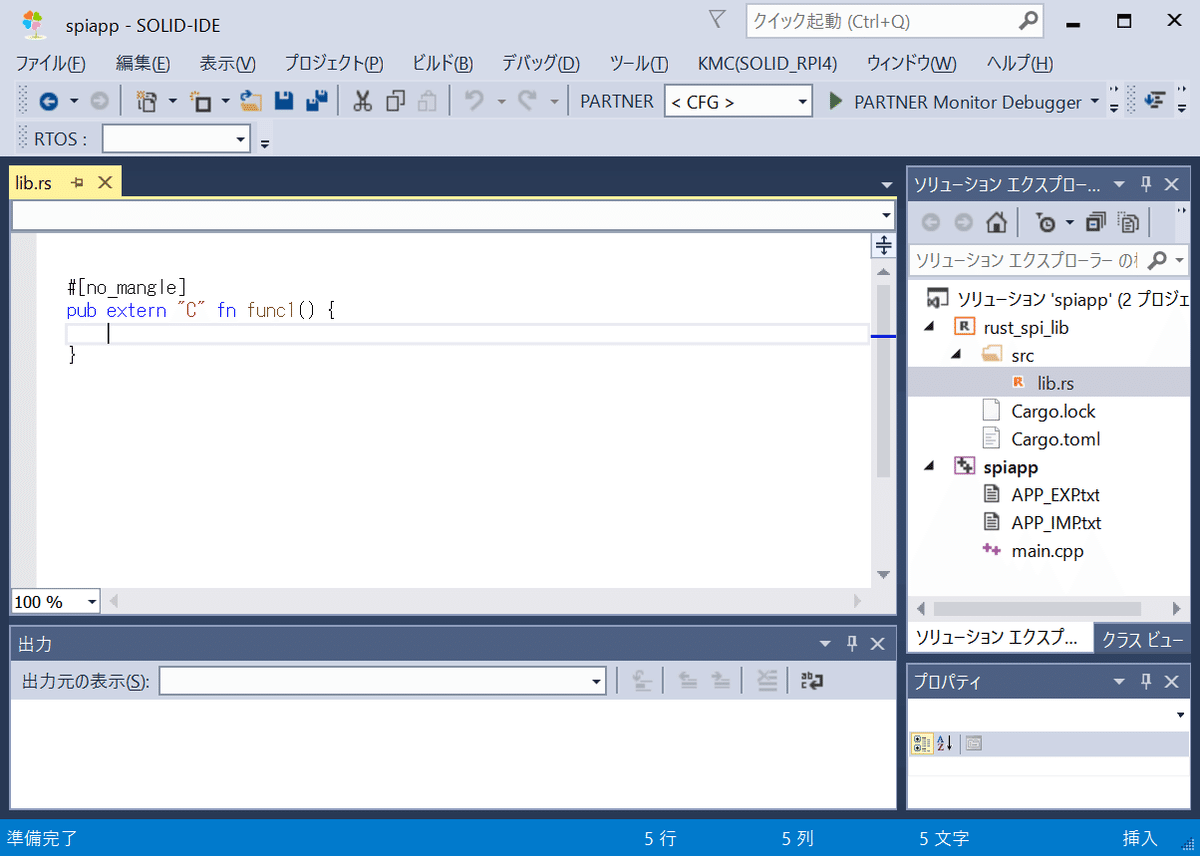The height and width of the screenshot is (856, 1200).
Task: Click the green Start debugging play icon
Action: (x=836, y=101)
